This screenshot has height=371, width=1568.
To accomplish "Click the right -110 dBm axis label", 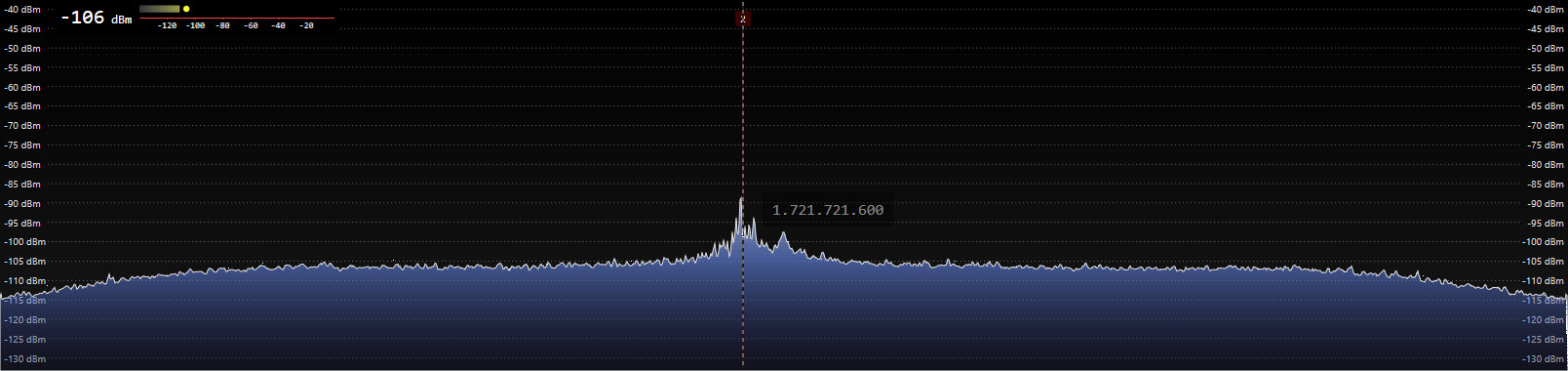I will click(x=1544, y=281).
